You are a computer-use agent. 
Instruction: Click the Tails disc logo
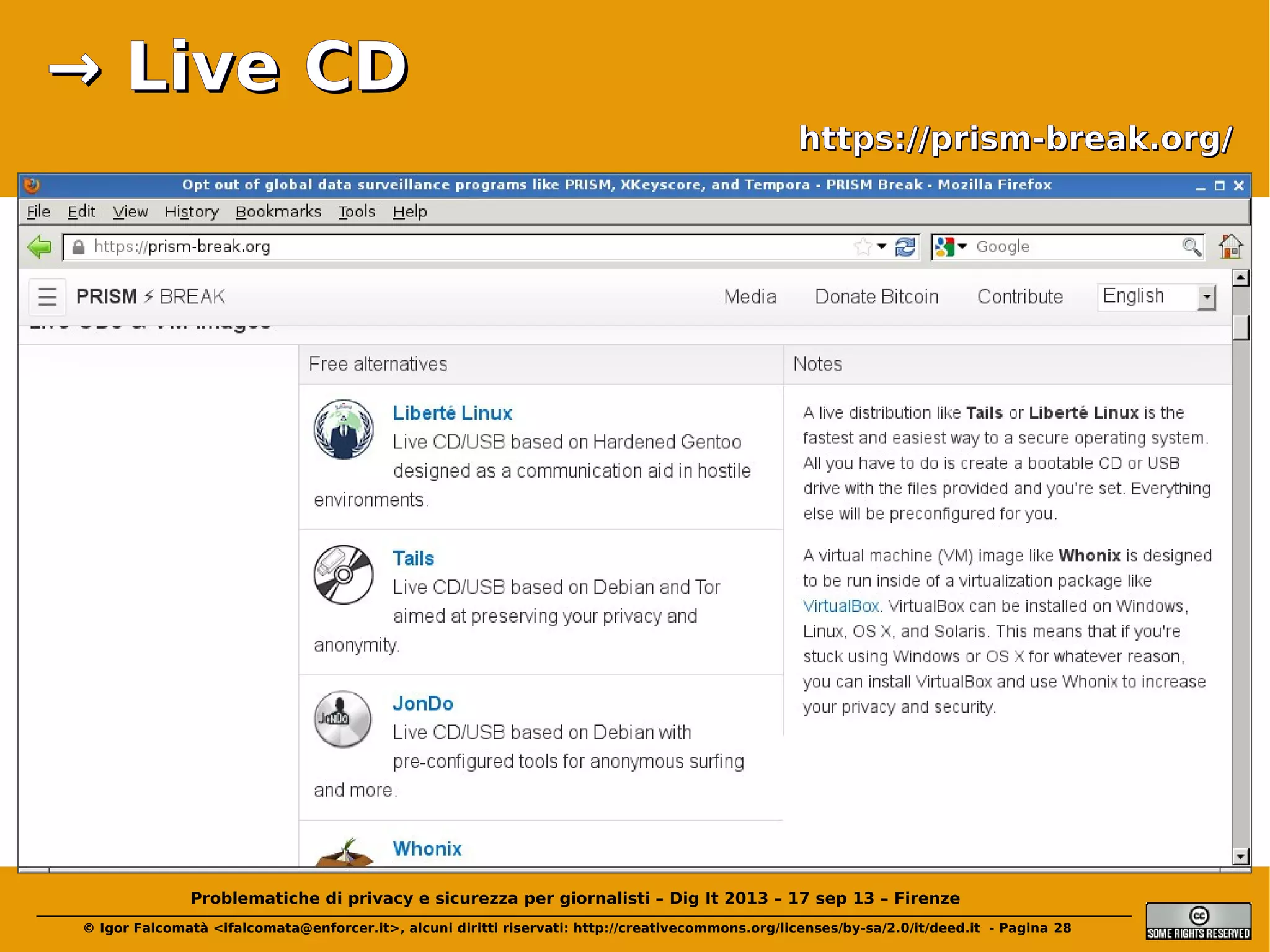pos(344,574)
